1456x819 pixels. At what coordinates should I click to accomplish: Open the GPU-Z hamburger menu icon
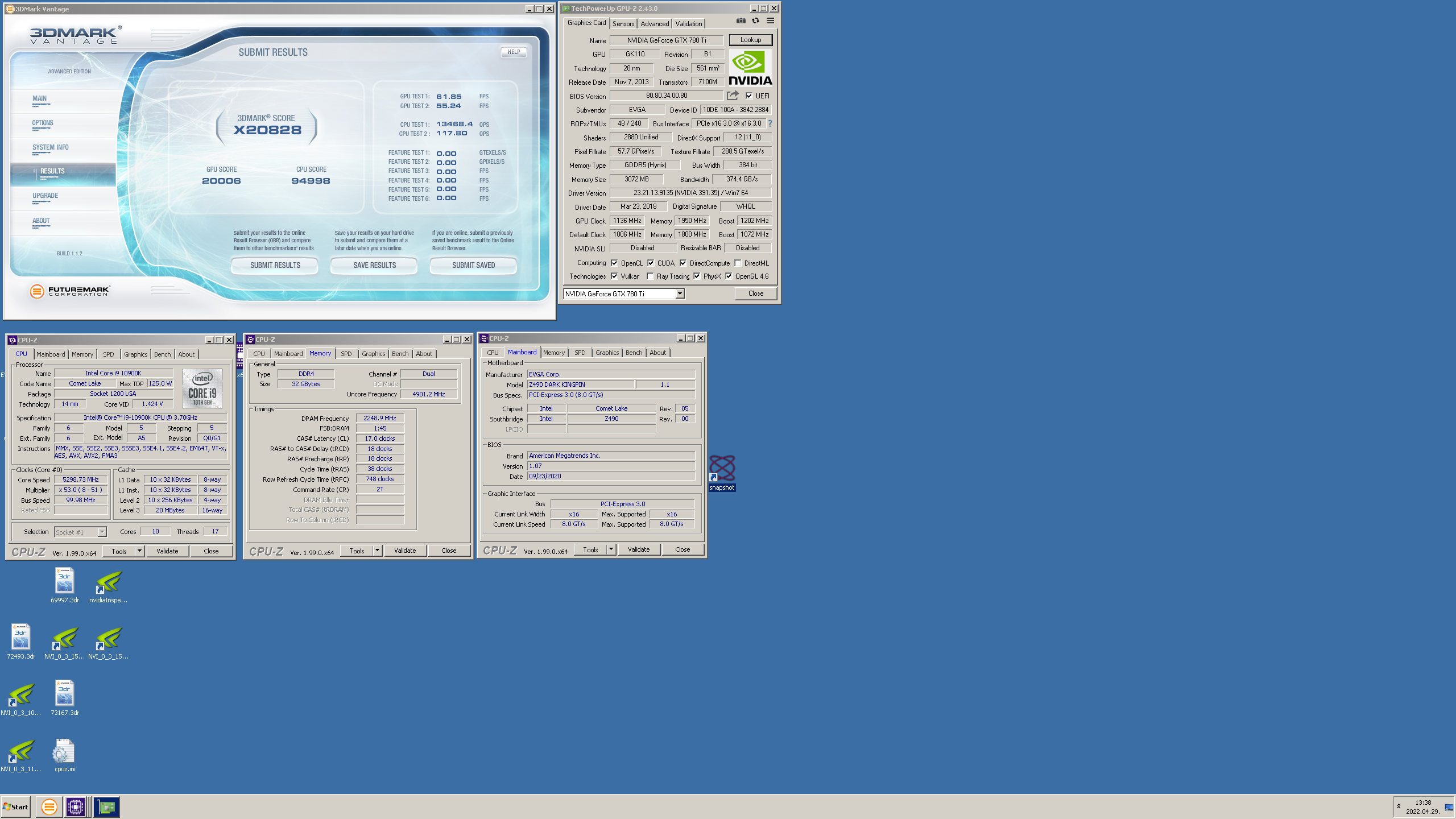coord(770,20)
